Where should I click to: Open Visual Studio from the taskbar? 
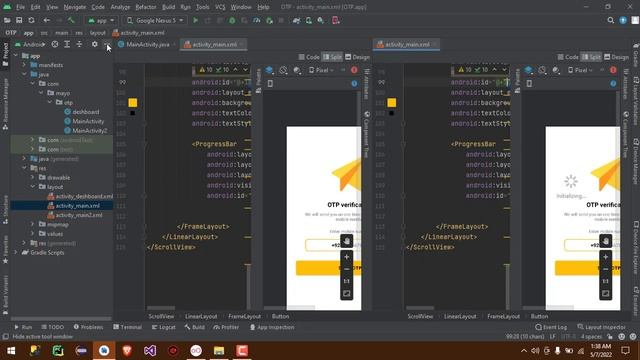coord(150,351)
